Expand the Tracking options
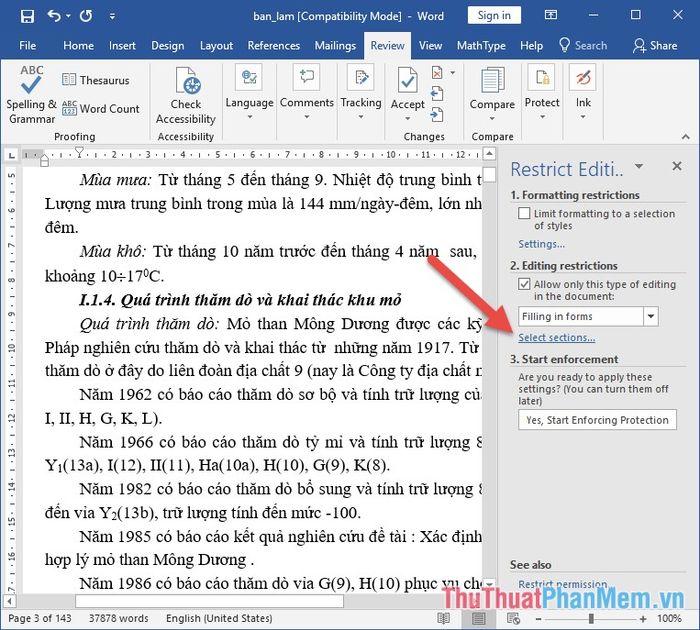This screenshot has width=700, height=630. tap(361, 93)
